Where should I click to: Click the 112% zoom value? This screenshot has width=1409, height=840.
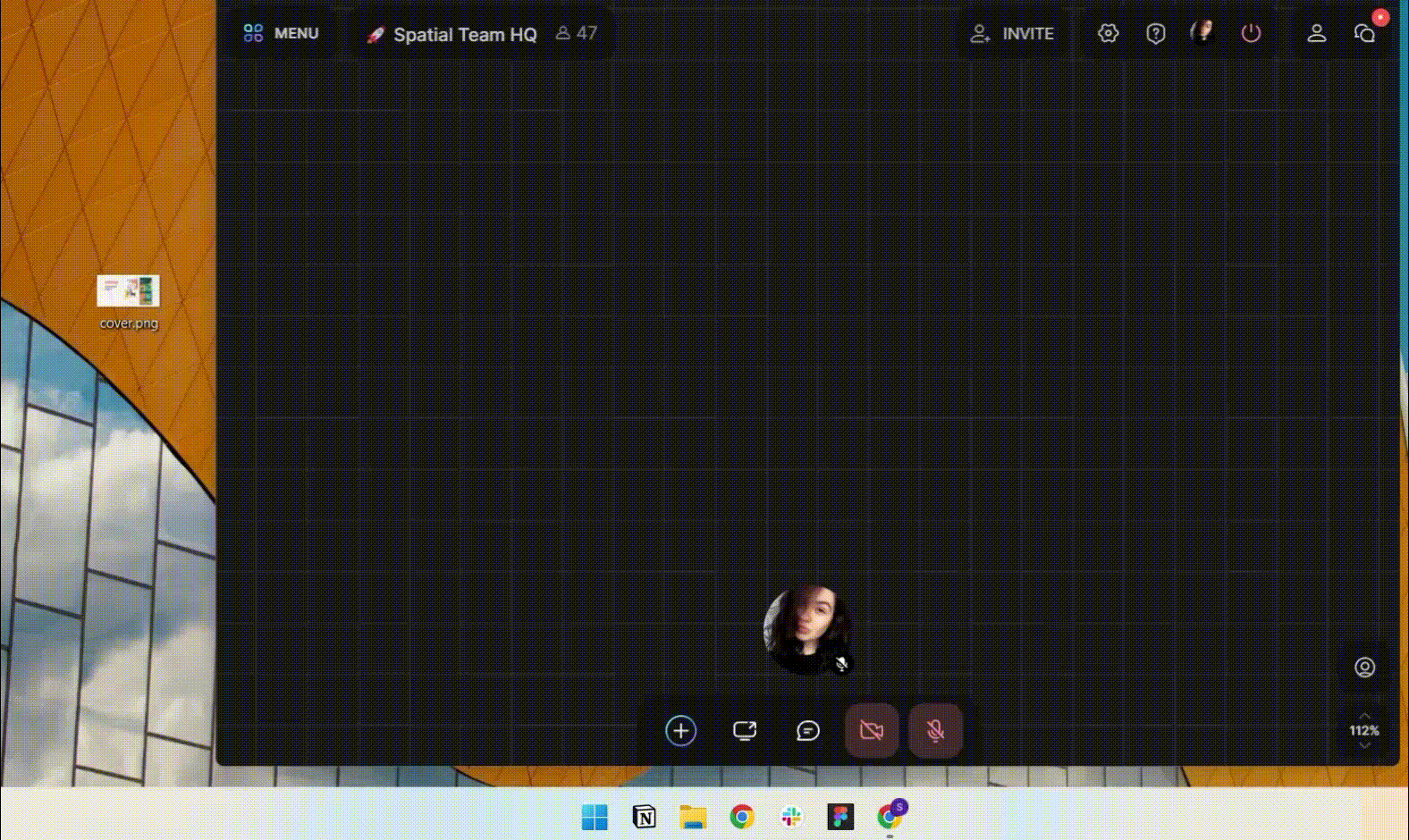pyautogui.click(x=1364, y=731)
